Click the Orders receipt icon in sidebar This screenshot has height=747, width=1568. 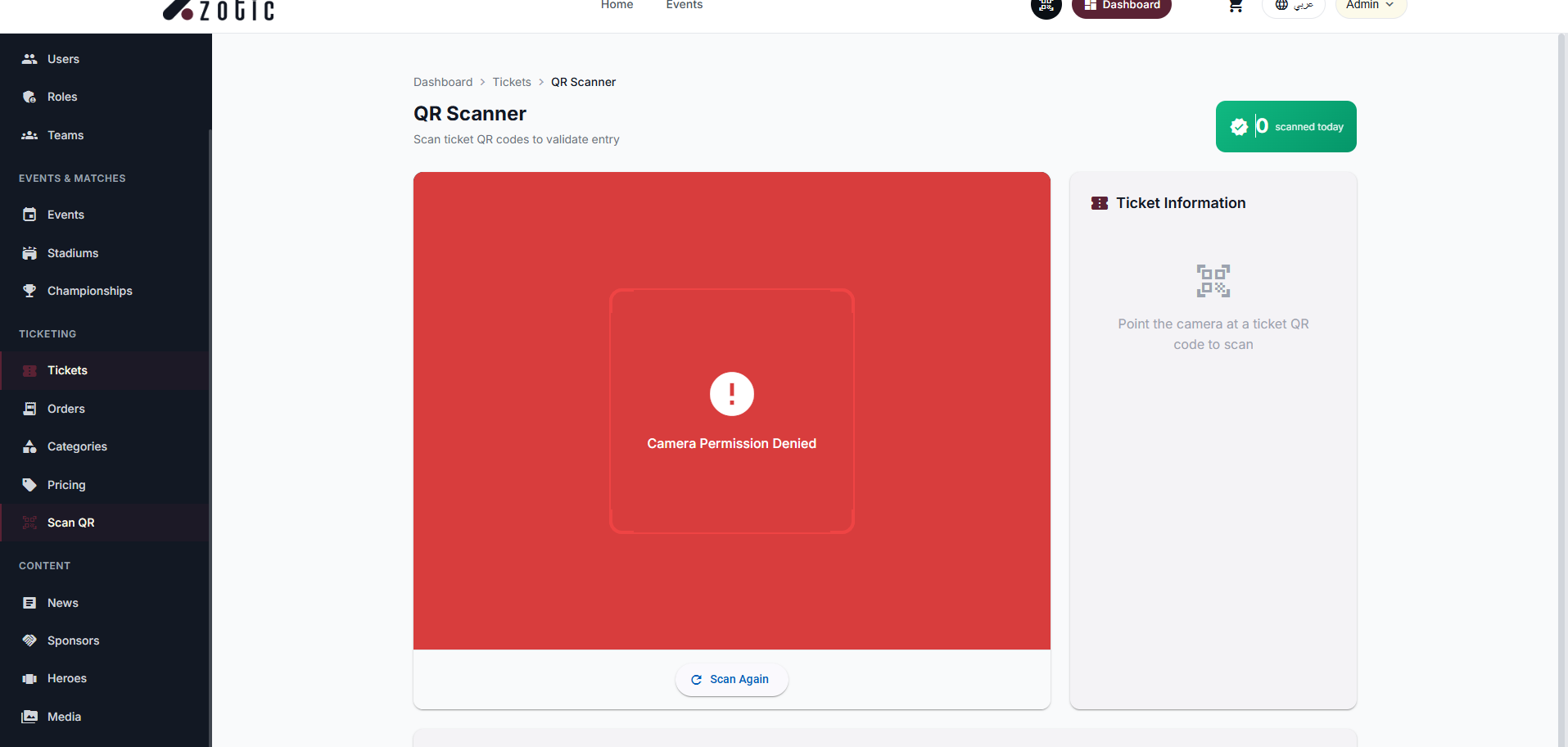click(x=29, y=408)
